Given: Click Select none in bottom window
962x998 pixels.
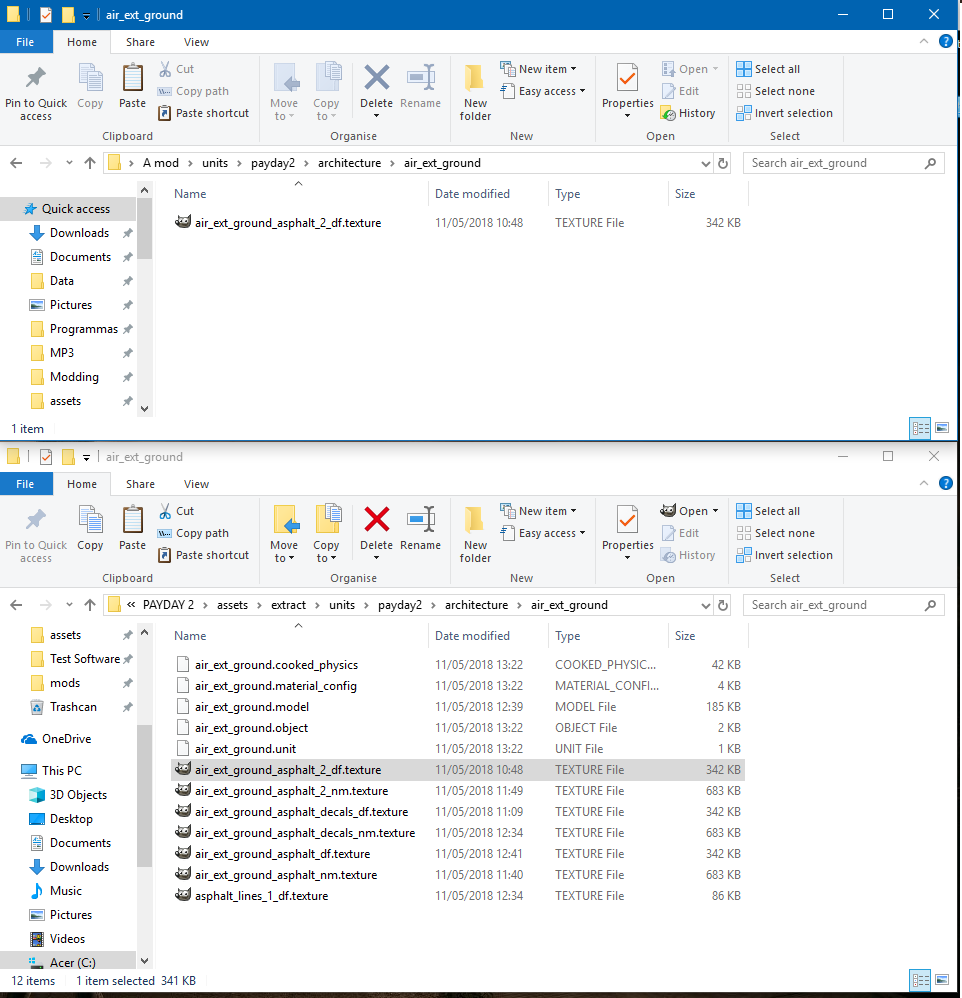Looking at the screenshot, I should click(775, 533).
